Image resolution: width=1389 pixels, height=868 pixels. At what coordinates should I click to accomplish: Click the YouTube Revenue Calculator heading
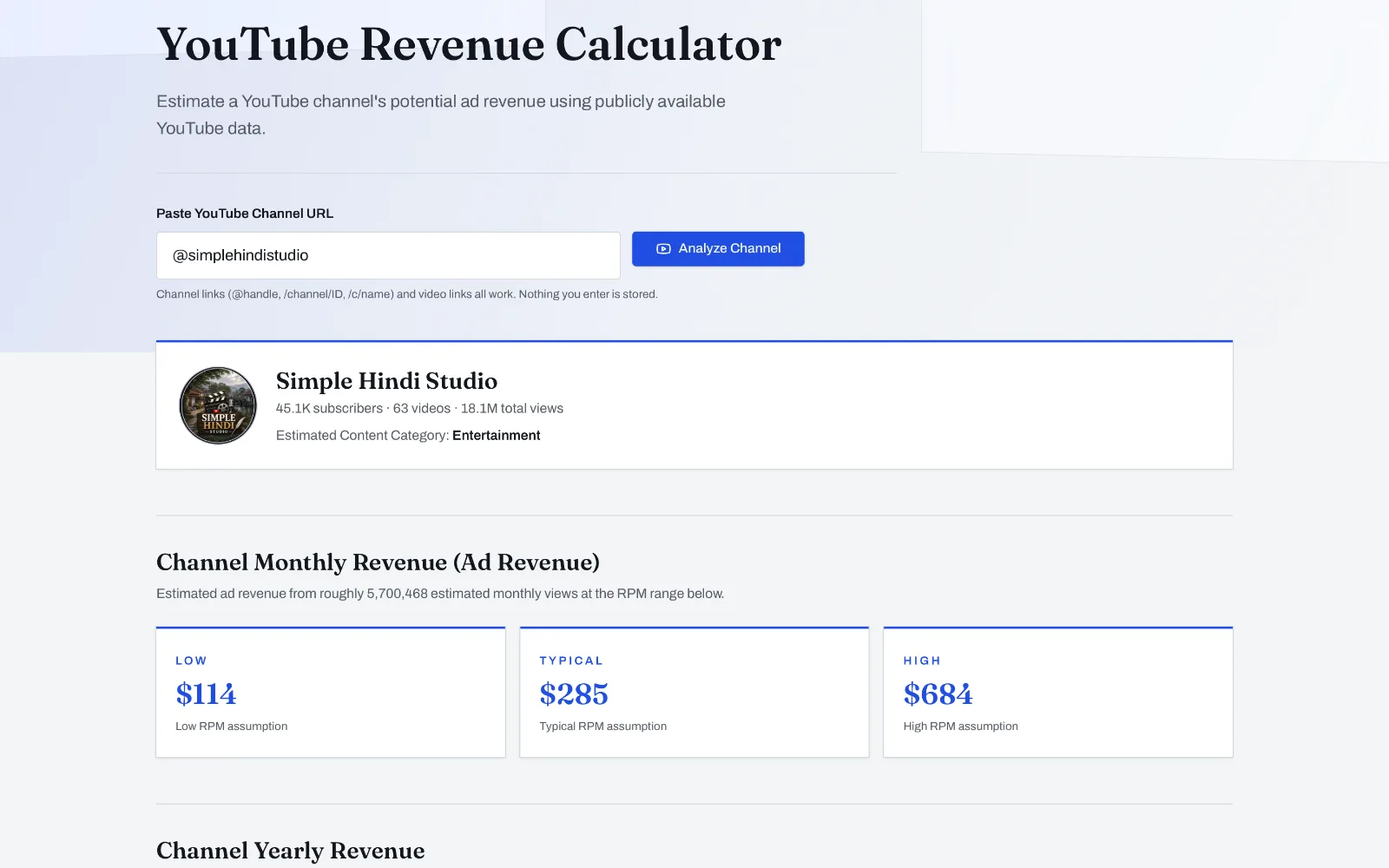(469, 44)
